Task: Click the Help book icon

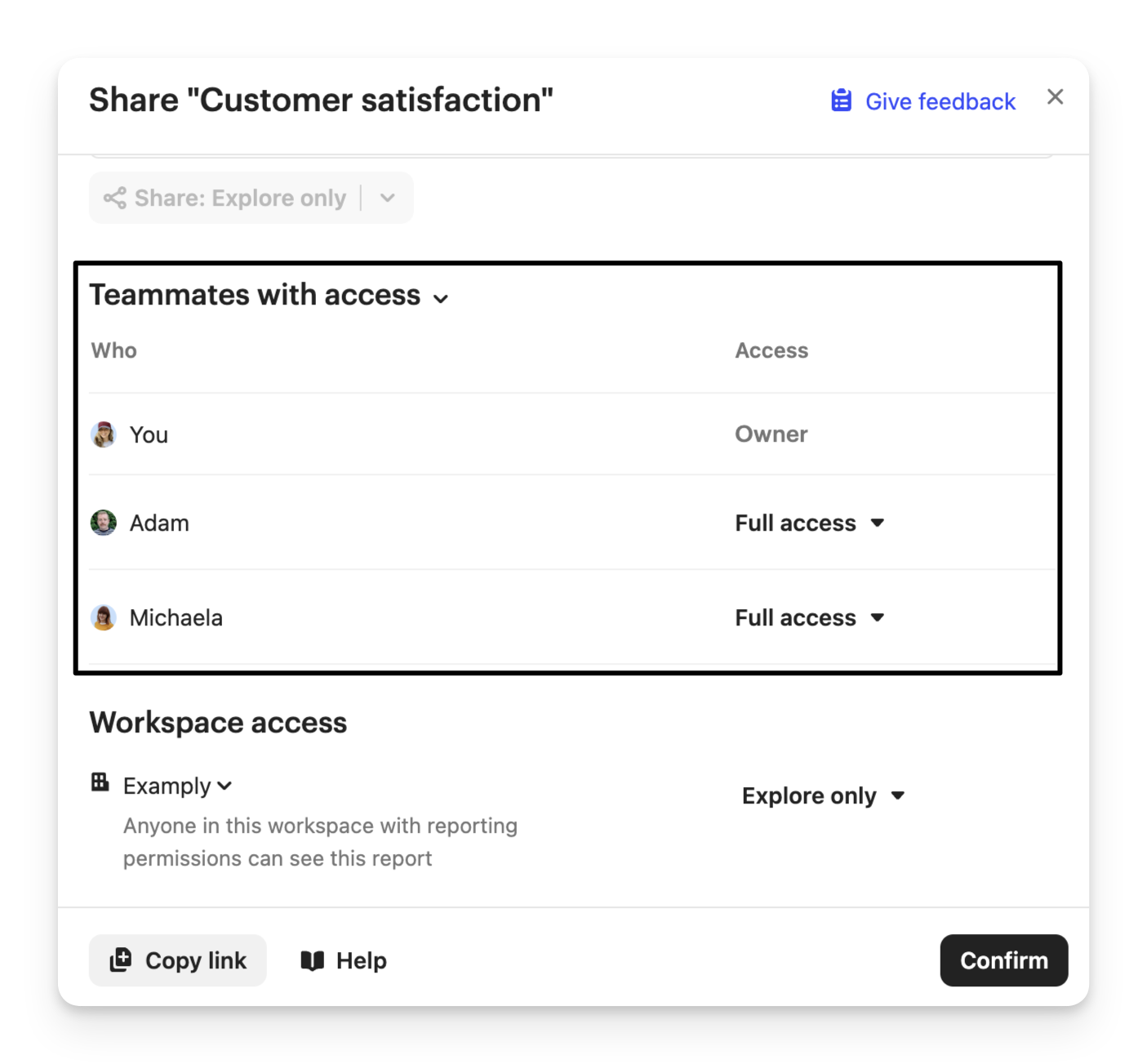Action: click(x=312, y=960)
